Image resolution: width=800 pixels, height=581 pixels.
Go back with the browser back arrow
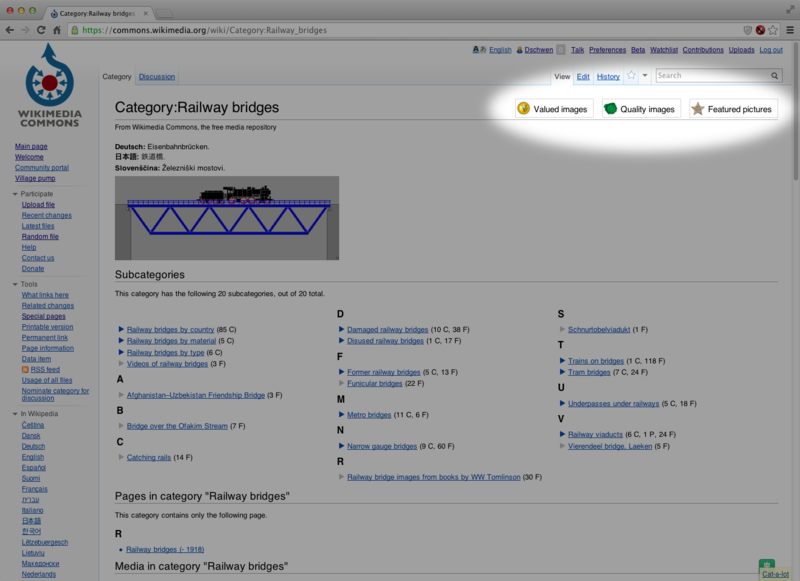pos(9,30)
